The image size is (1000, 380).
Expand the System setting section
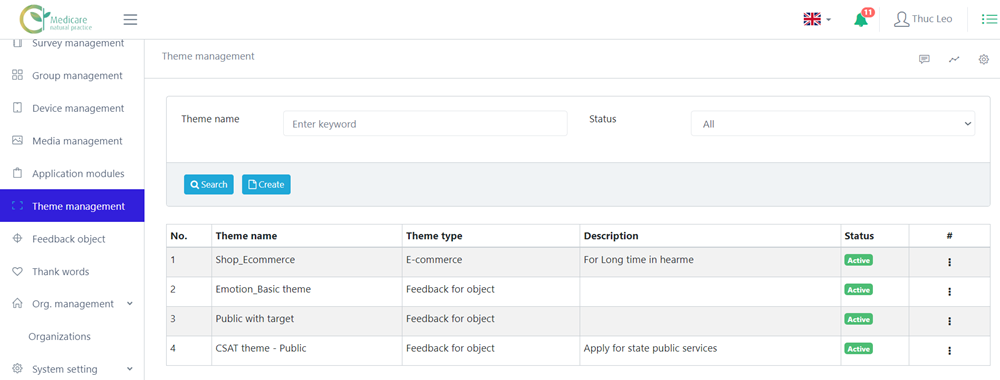[x=72, y=369]
